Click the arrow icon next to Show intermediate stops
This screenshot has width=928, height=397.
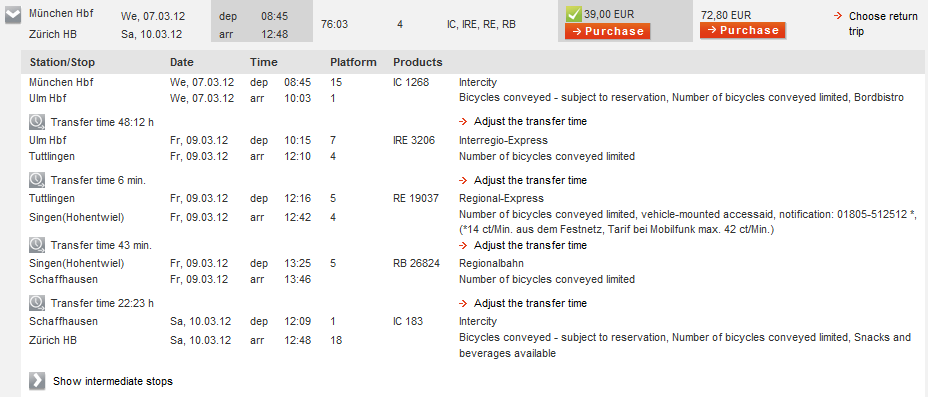point(37,381)
